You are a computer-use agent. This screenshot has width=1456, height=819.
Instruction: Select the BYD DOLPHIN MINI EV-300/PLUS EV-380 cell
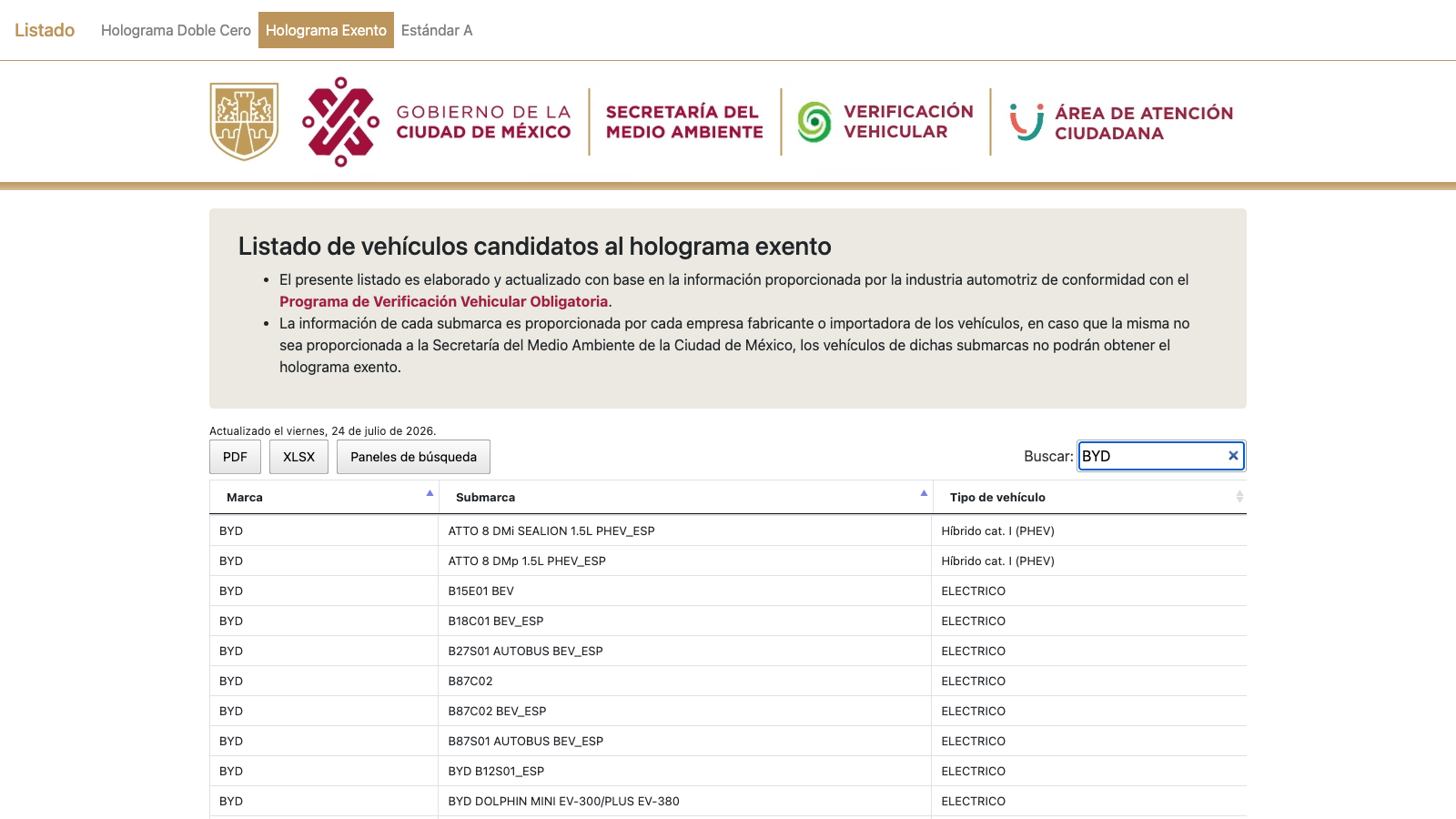pyautogui.click(x=685, y=801)
